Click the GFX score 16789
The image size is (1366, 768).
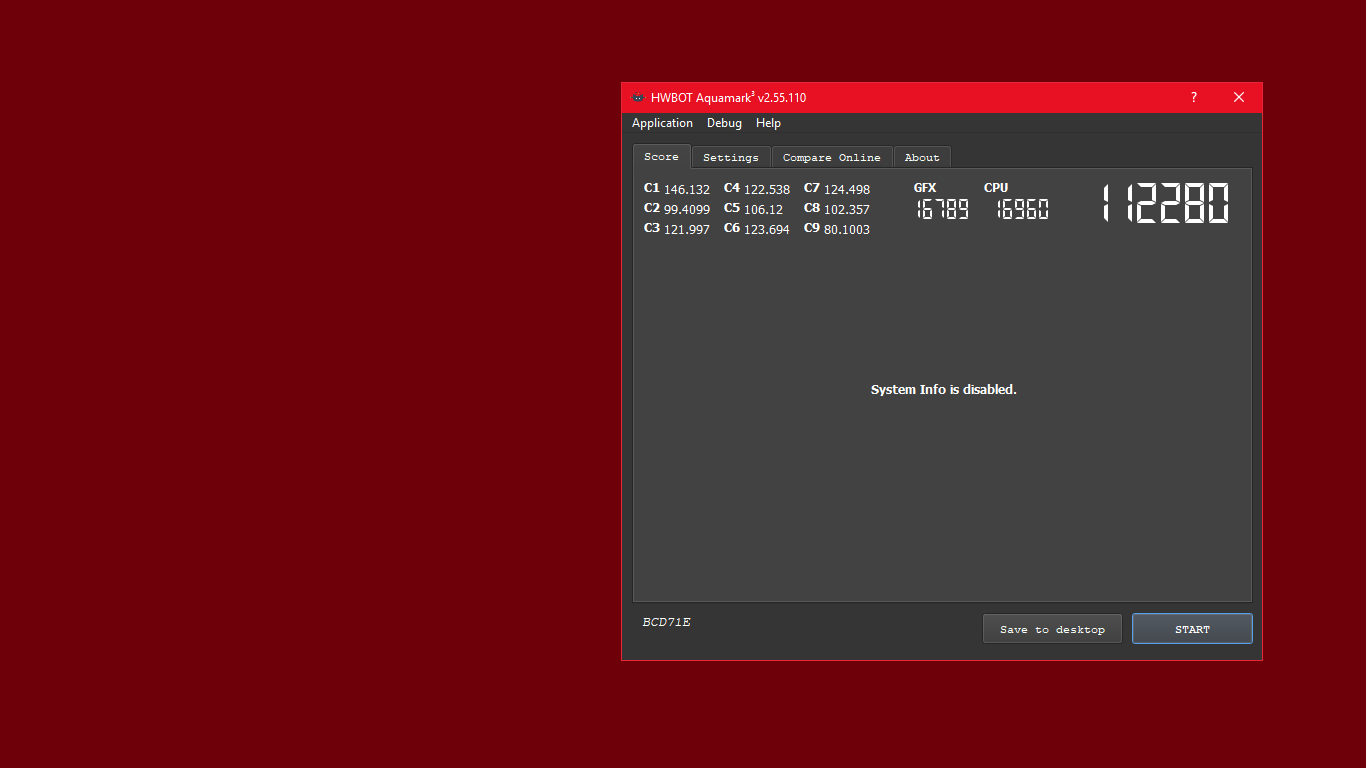coord(943,209)
